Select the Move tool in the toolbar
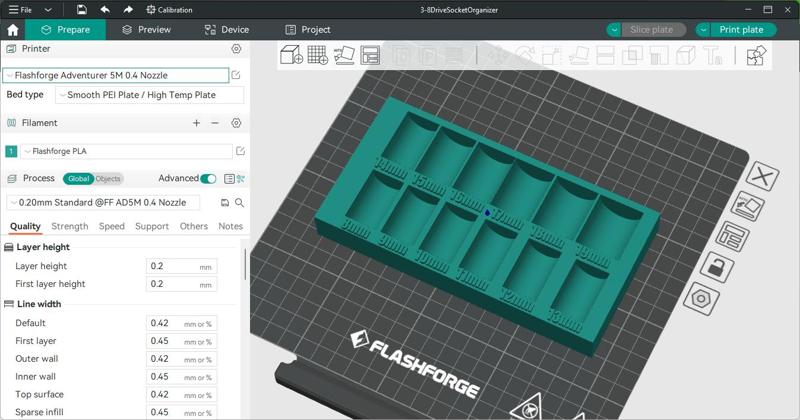Image resolution: width=800 pixels, height=420 pixels. [498, 55]
